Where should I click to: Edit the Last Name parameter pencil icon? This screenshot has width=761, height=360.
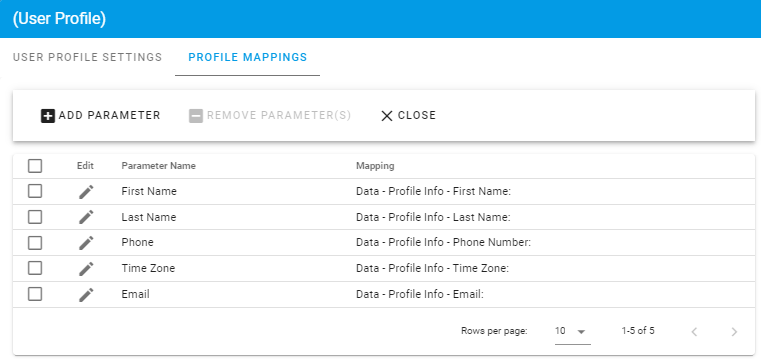point(86,217)
